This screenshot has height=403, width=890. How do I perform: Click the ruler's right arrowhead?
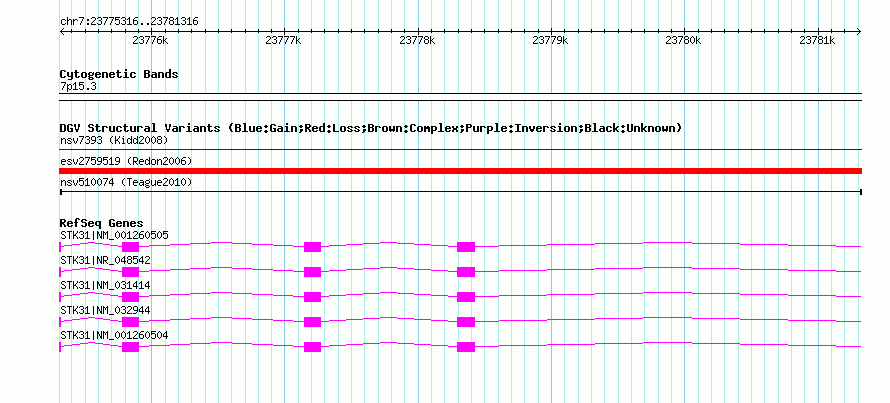coord(859,31)
